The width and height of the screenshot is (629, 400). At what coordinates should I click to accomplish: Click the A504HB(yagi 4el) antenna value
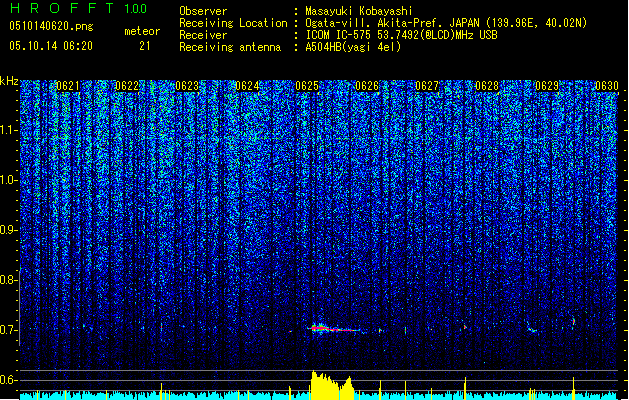pos(353,47)
